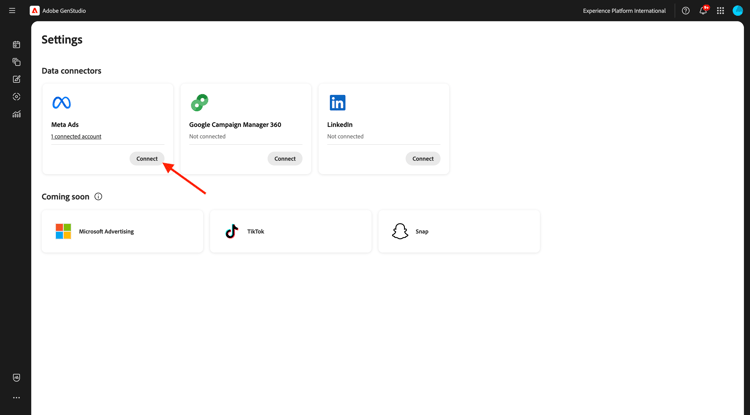Click the Adobe GenStudio logo

click(x=34, y=11)
